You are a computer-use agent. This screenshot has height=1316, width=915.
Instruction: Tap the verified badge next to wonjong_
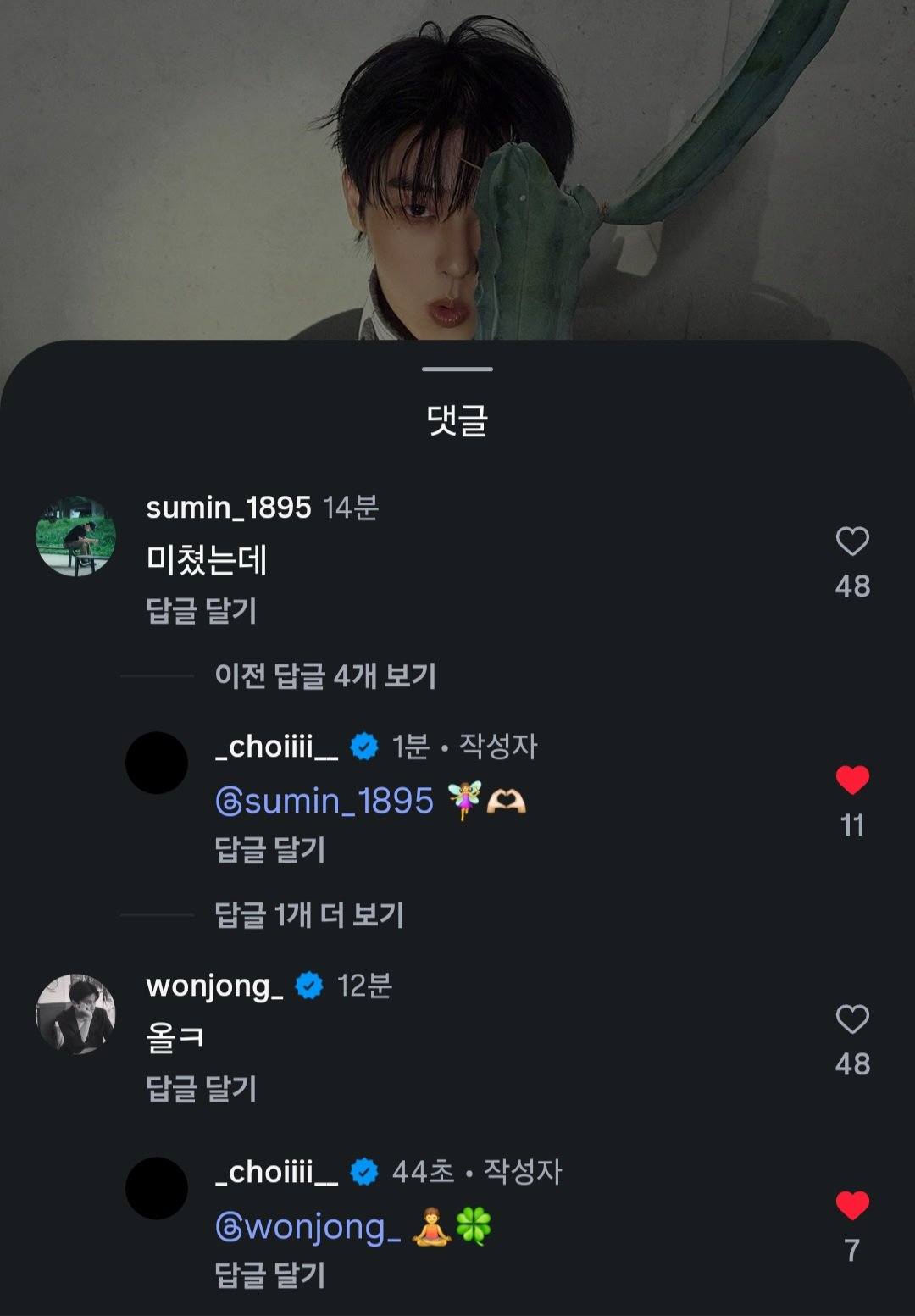309,986
